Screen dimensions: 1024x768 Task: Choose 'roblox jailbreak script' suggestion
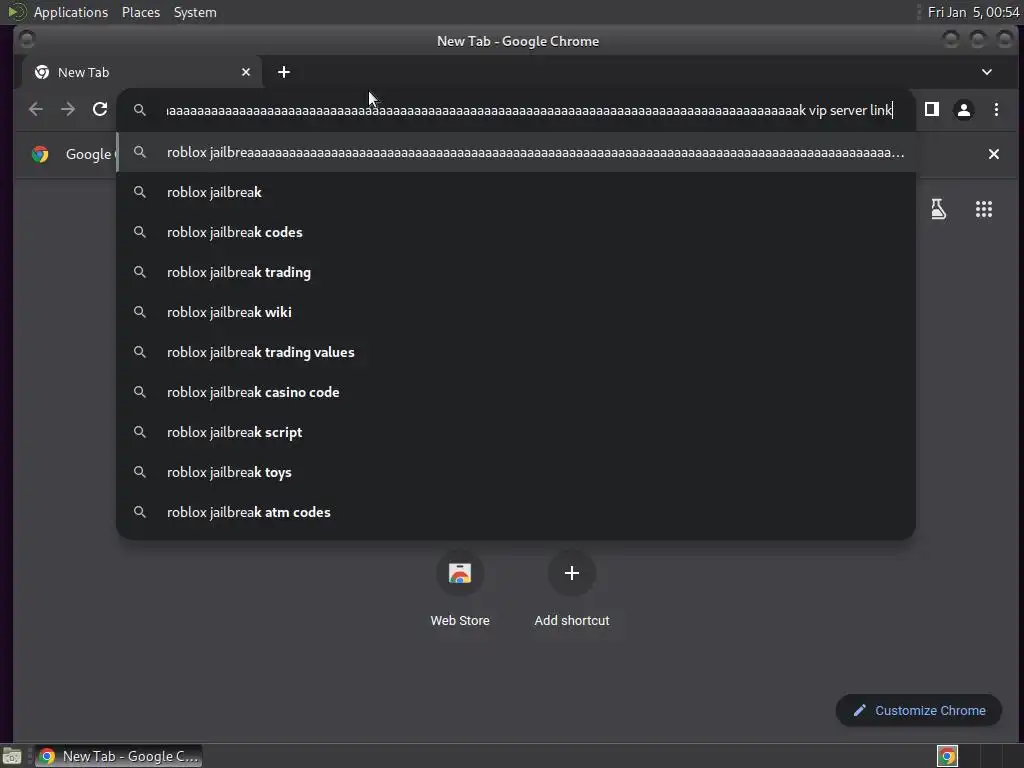[517, 432]
